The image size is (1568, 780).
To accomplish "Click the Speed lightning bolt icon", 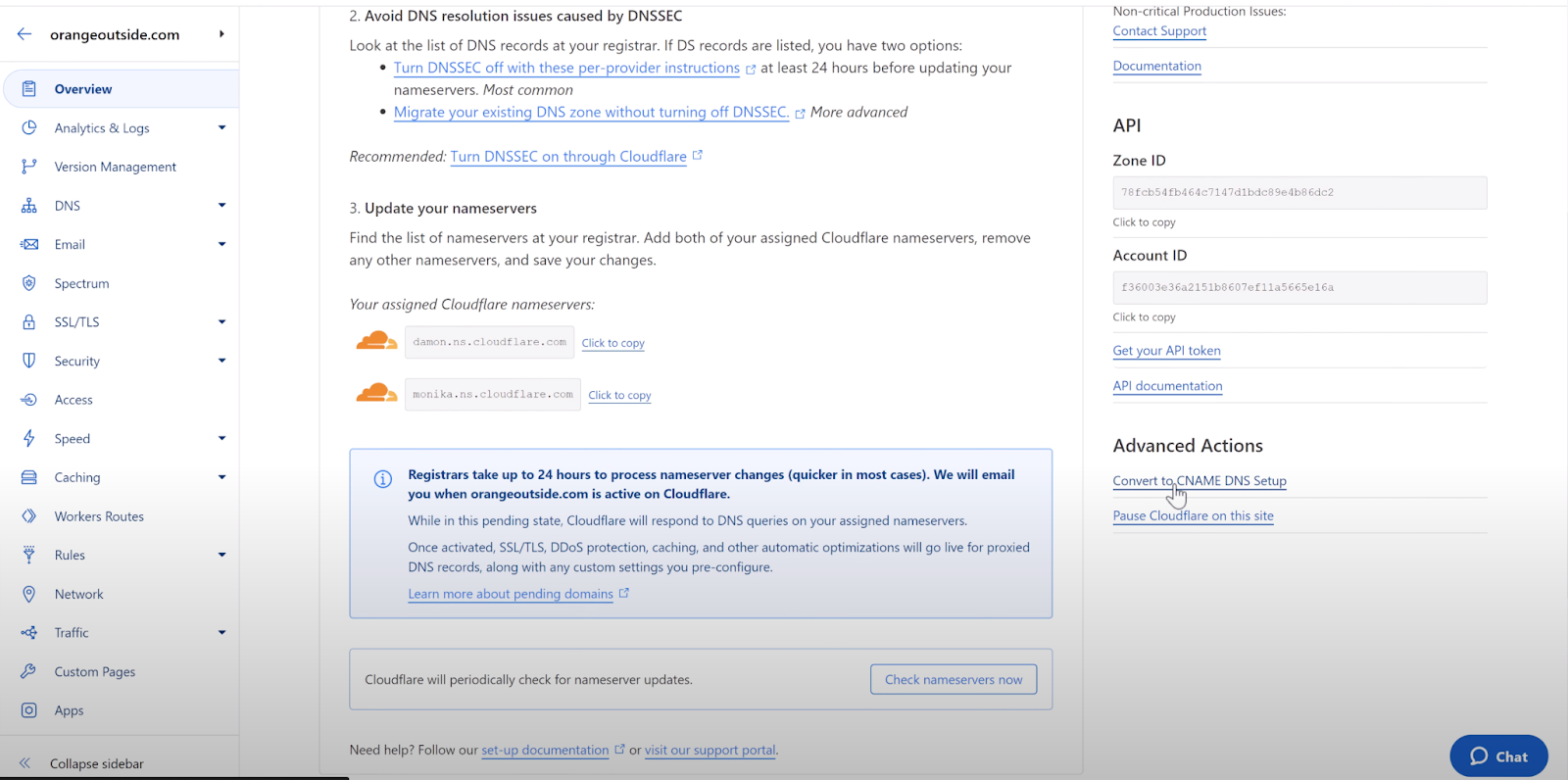I will [x=29, y=439].
